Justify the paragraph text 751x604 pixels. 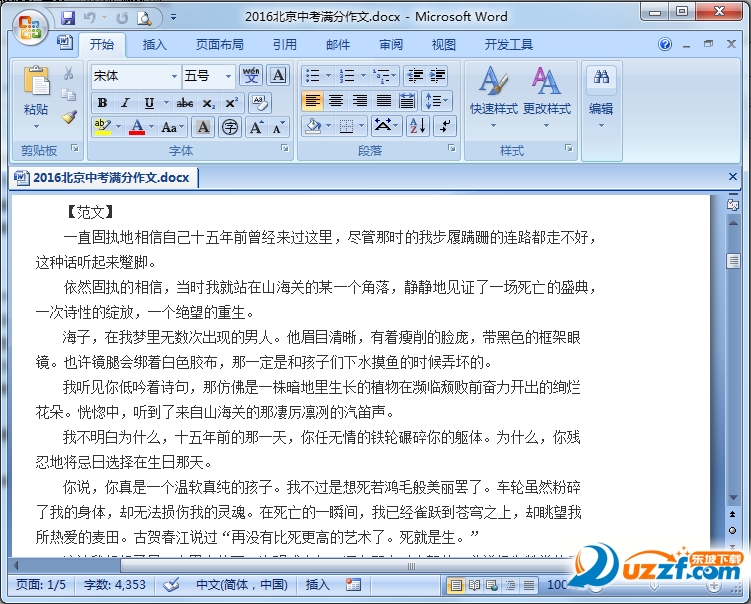coord(384,101)
